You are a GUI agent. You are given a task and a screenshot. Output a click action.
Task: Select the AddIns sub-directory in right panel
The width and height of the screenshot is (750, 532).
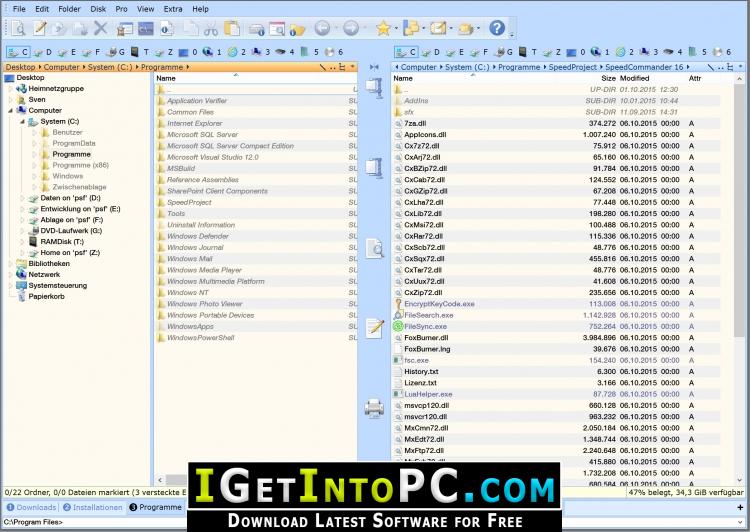click(416, 101)
